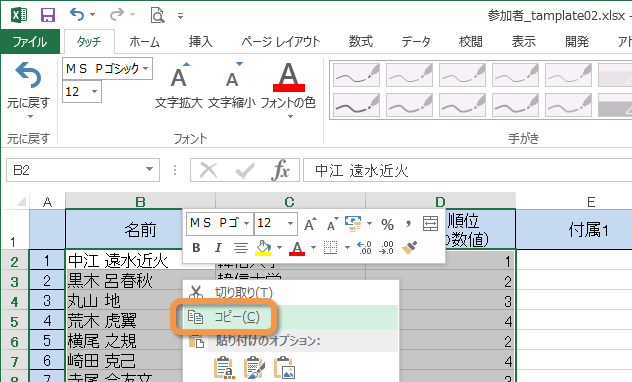Open mini toolbar font size 12 dropdown
The width and height of the screenshot is (632, 382).
pyautogui.click(x=290, y=223)
